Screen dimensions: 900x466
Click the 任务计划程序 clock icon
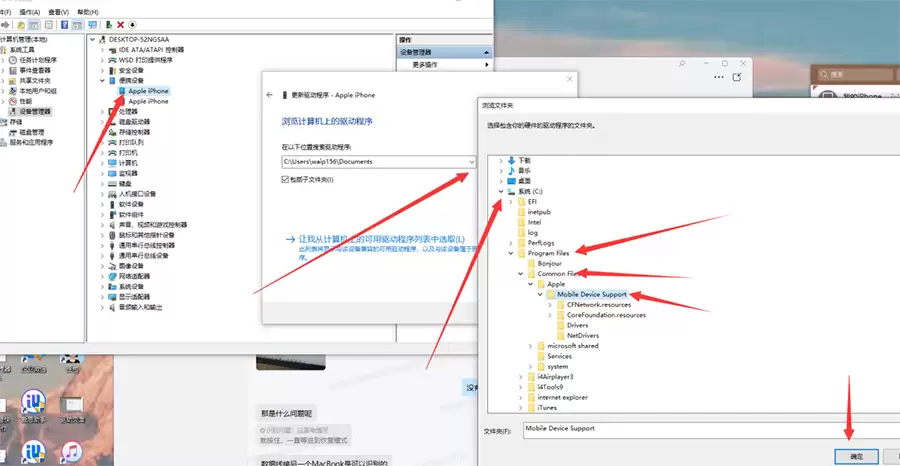click(x=13, y=60)
